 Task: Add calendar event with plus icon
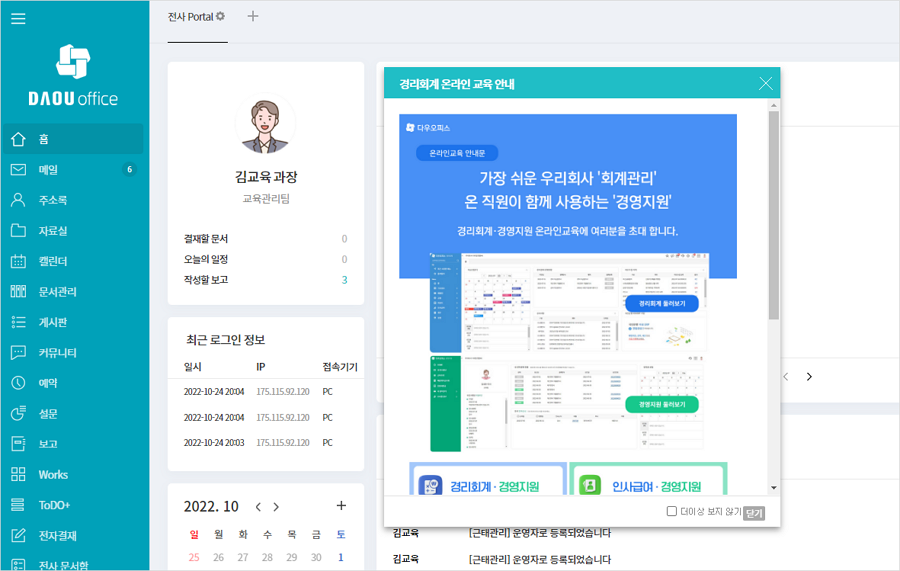[x=341, y=506]
